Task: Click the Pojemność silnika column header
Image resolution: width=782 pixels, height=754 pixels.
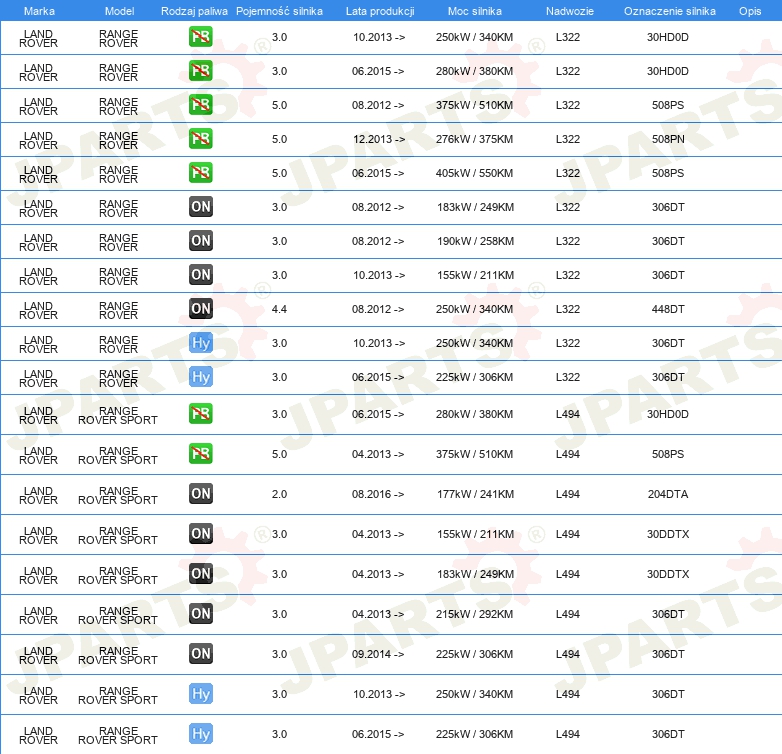Action: pos(279,11)
